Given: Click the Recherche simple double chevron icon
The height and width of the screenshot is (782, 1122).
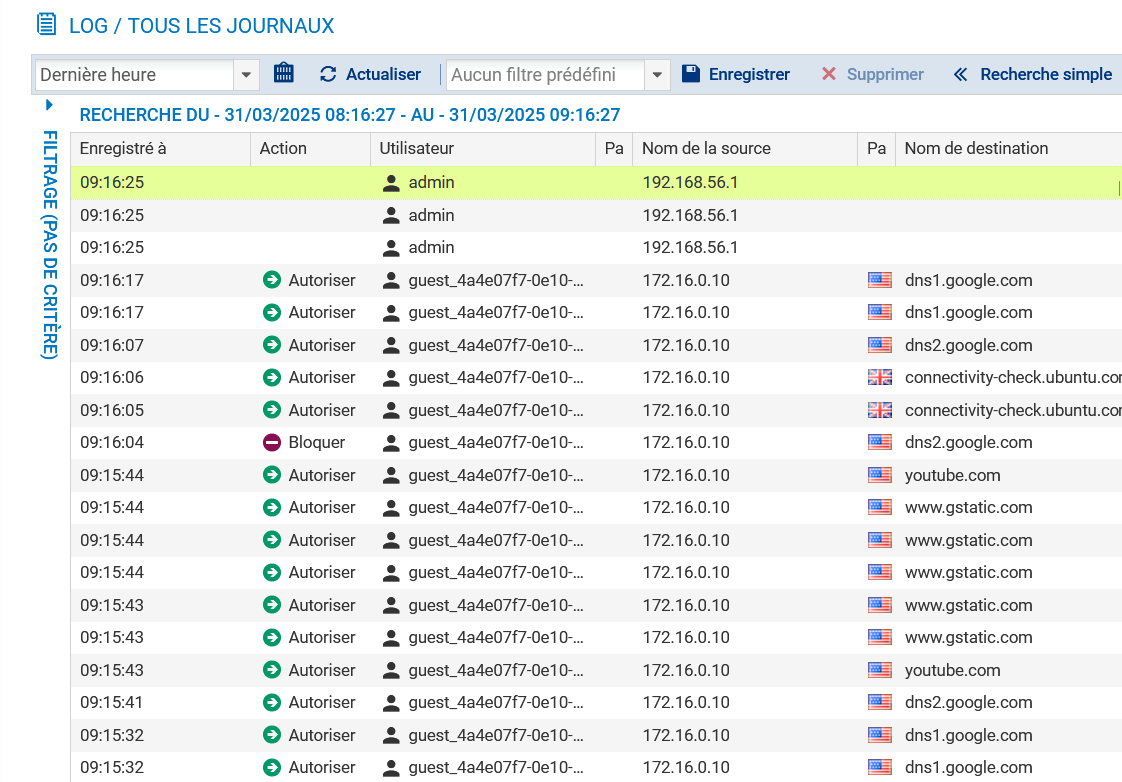Looking at the screenshot, I should pyautogui.click(x=960, y=74).
